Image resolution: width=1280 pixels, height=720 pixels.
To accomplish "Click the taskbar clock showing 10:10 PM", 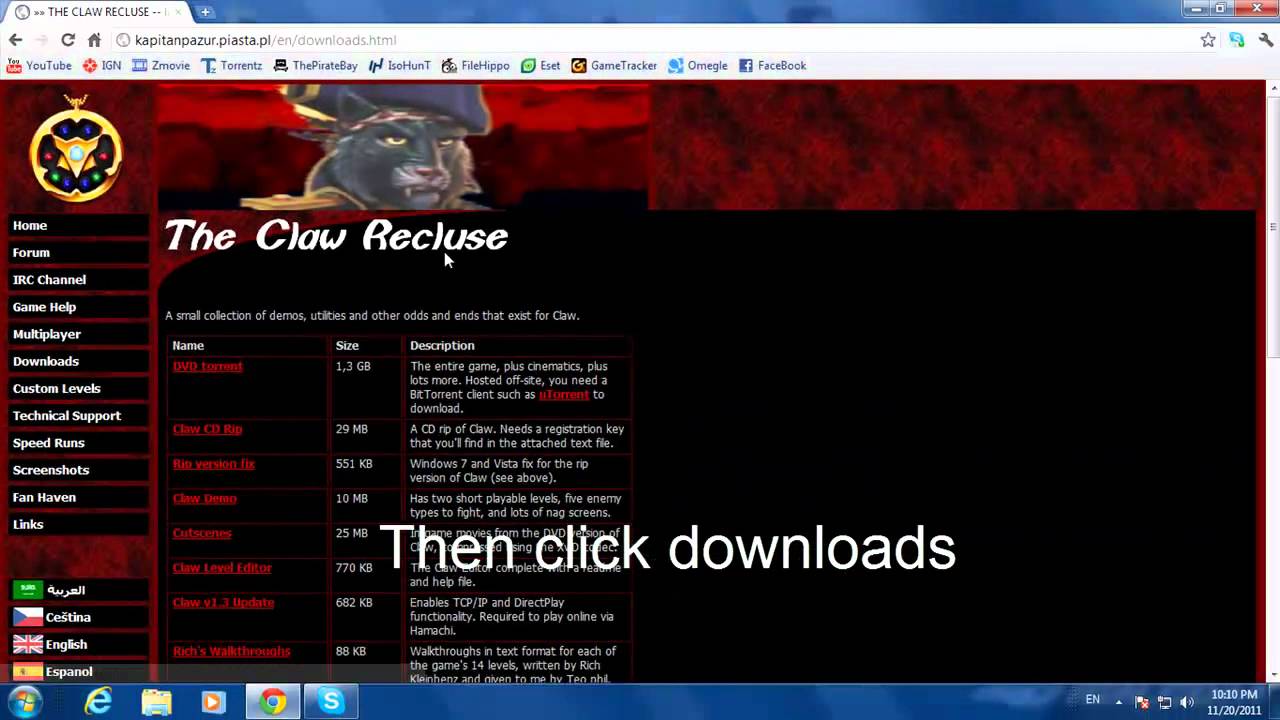I will pyautogui.click(x=1233, y=702).
